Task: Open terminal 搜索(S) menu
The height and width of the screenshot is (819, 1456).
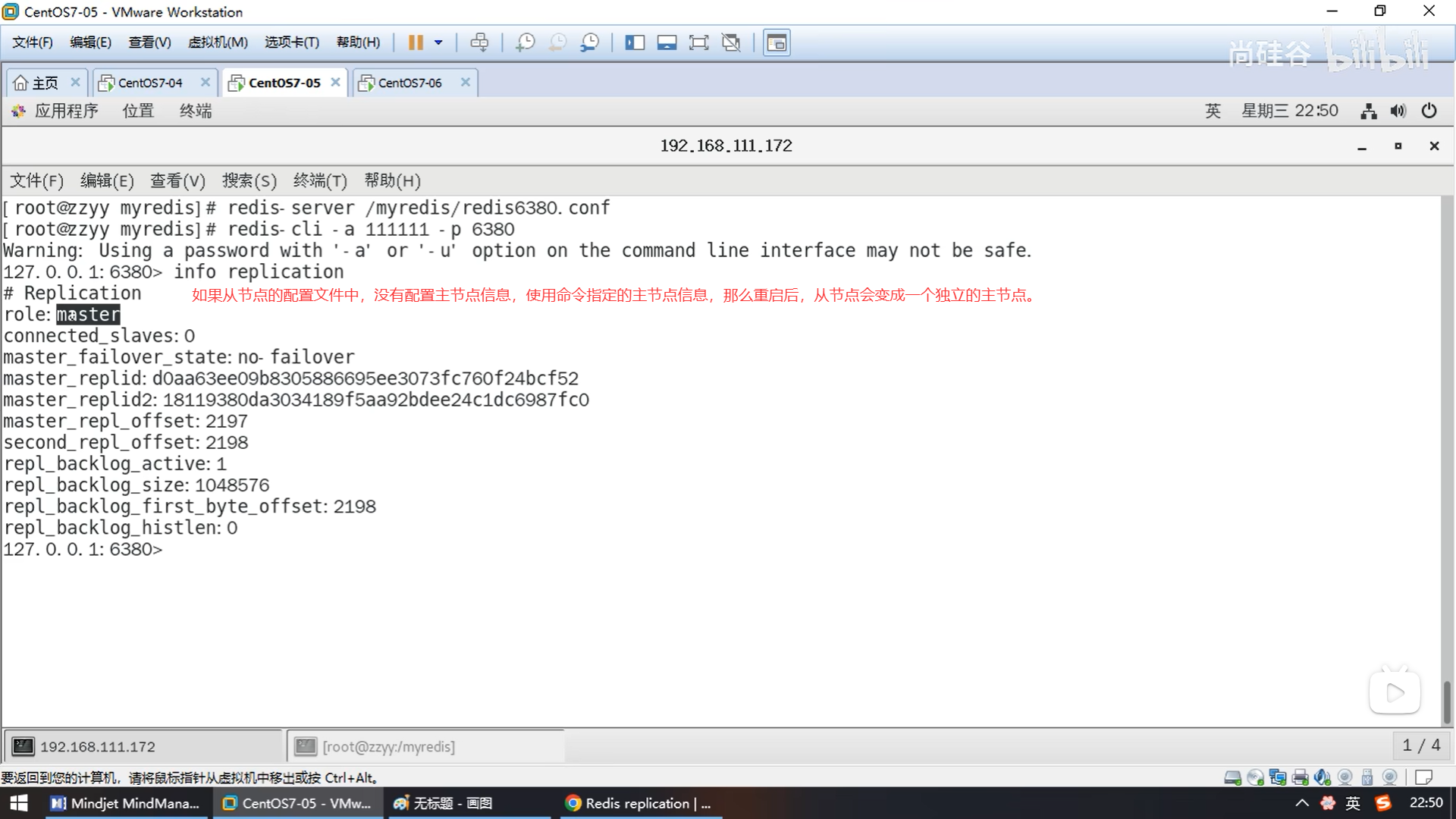Action: point(249,180)
